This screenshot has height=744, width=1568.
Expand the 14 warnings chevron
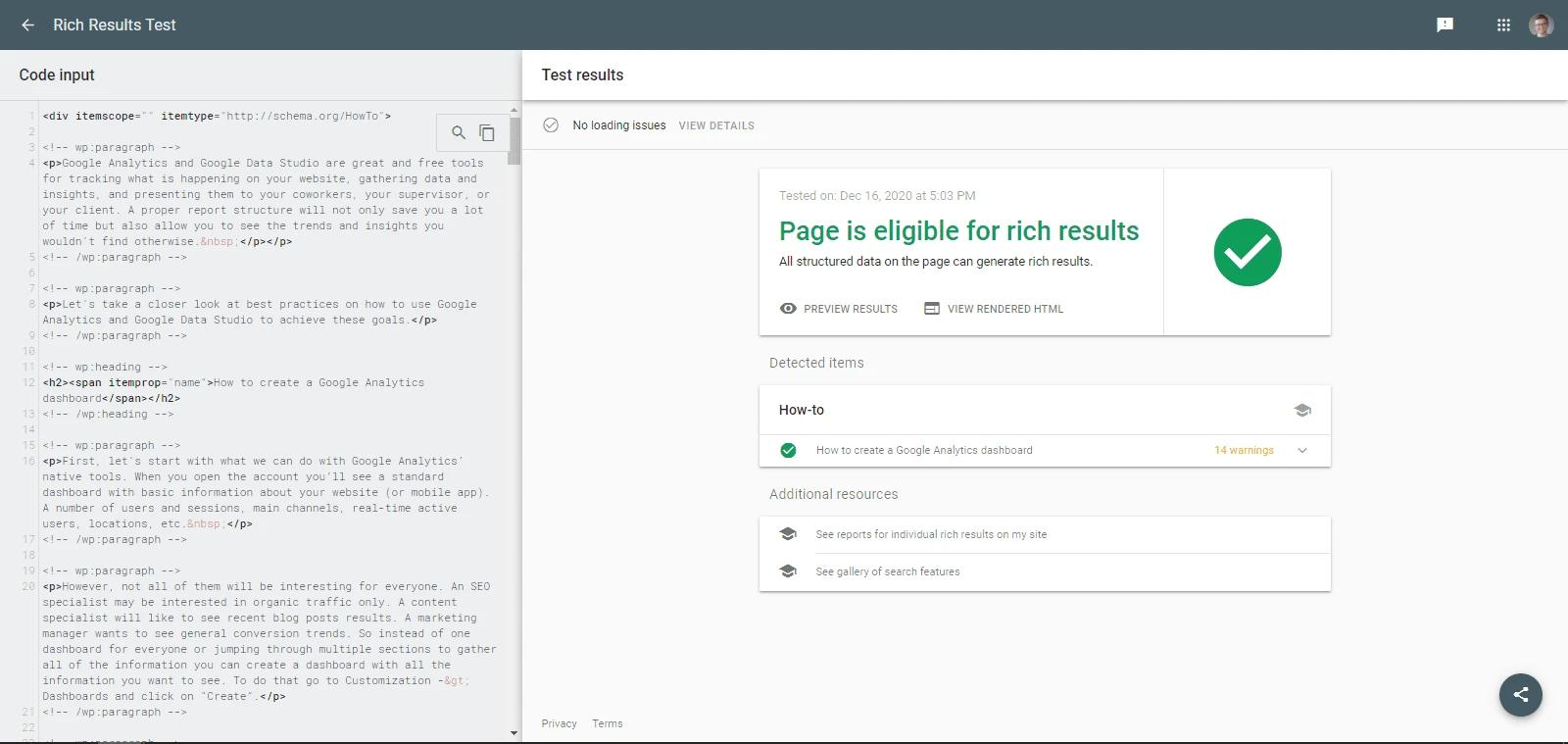click(x=1302, y=451)
